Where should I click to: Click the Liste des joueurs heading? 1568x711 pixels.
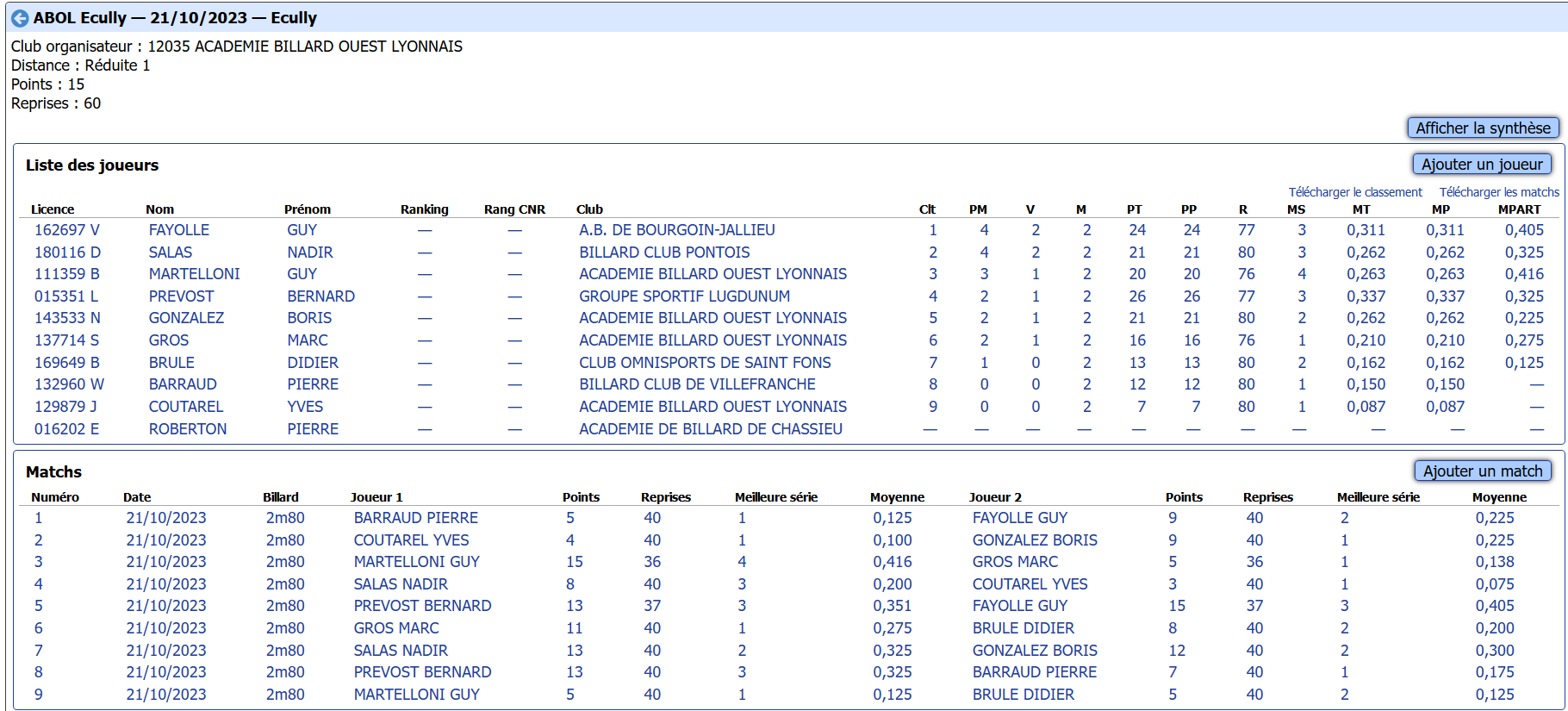click(x=92, y=165)
